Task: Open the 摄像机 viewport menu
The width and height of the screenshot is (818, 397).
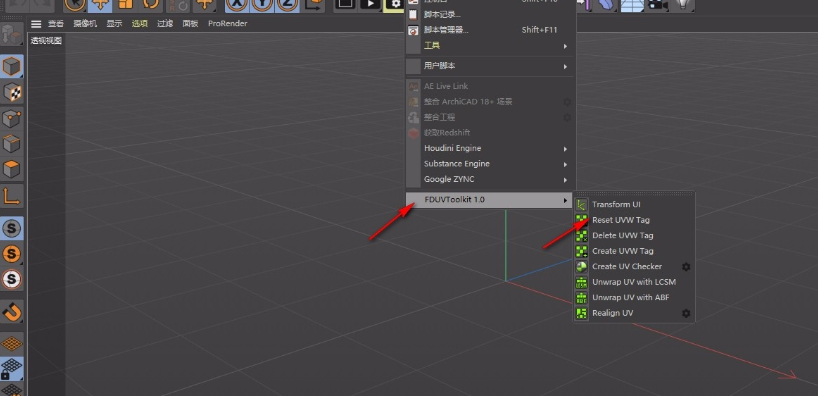Action: tap(85, 23)
